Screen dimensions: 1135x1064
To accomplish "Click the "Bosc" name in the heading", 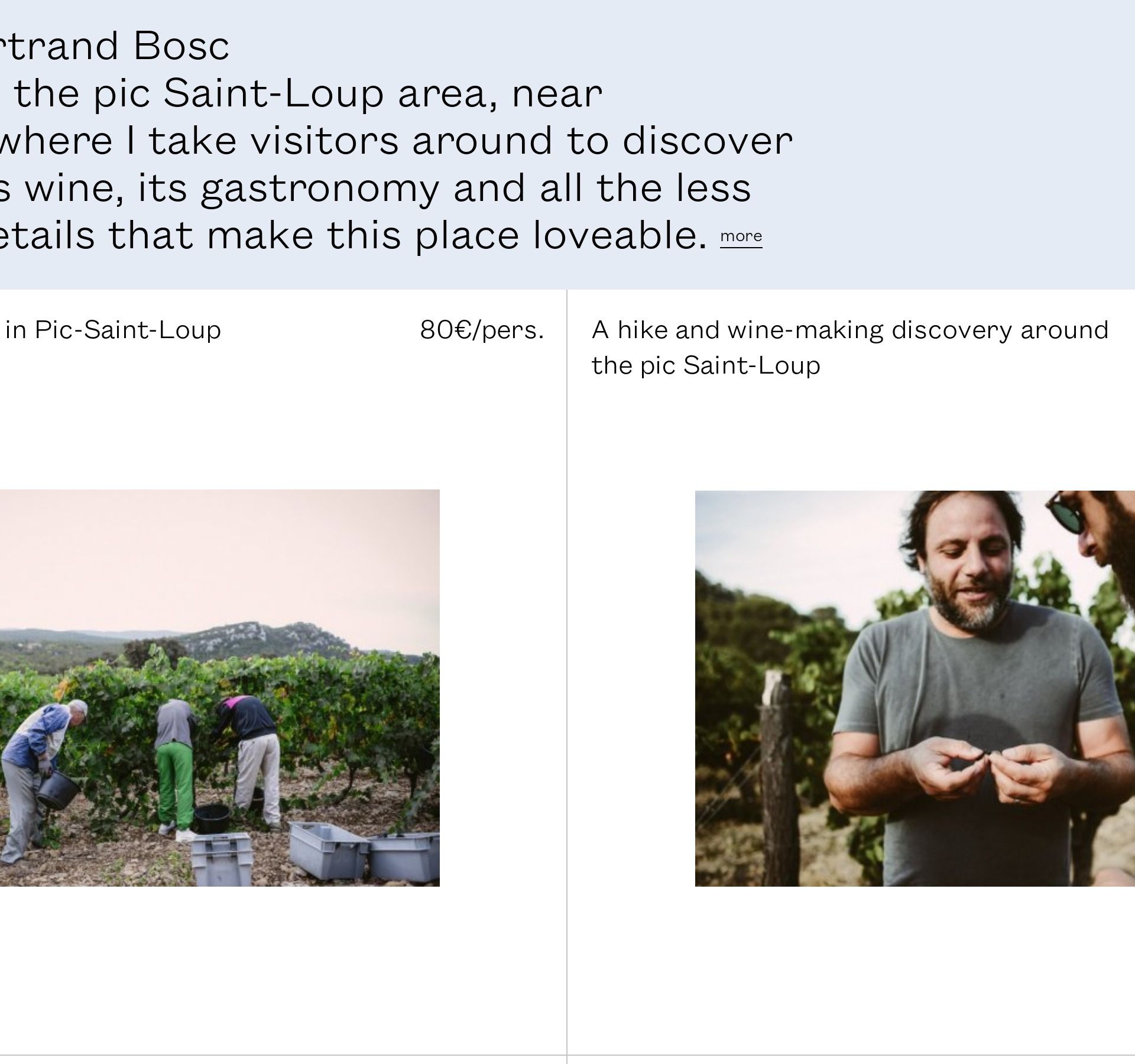I will point(181,46).
